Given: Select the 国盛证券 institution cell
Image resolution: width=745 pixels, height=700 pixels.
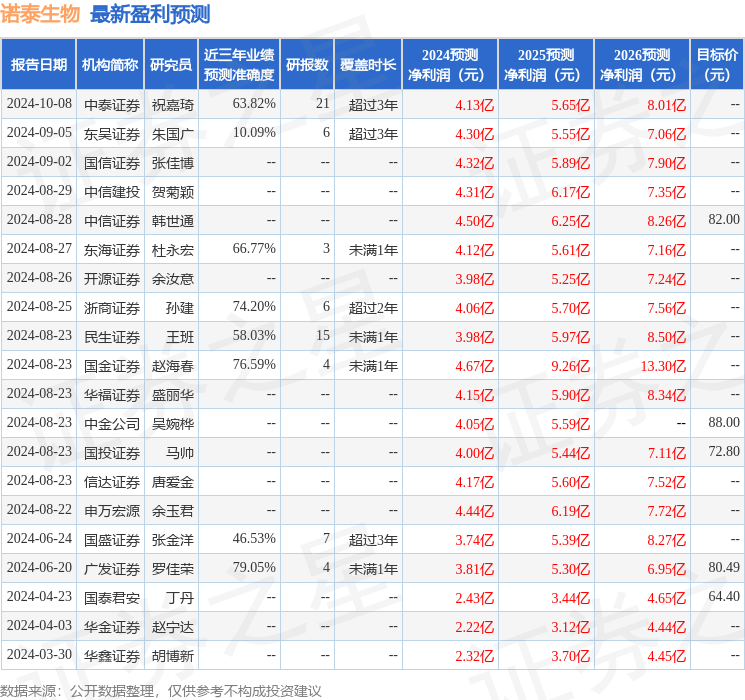Looking at the screenshot, I should pyautogui.click(x=112, y=540).
